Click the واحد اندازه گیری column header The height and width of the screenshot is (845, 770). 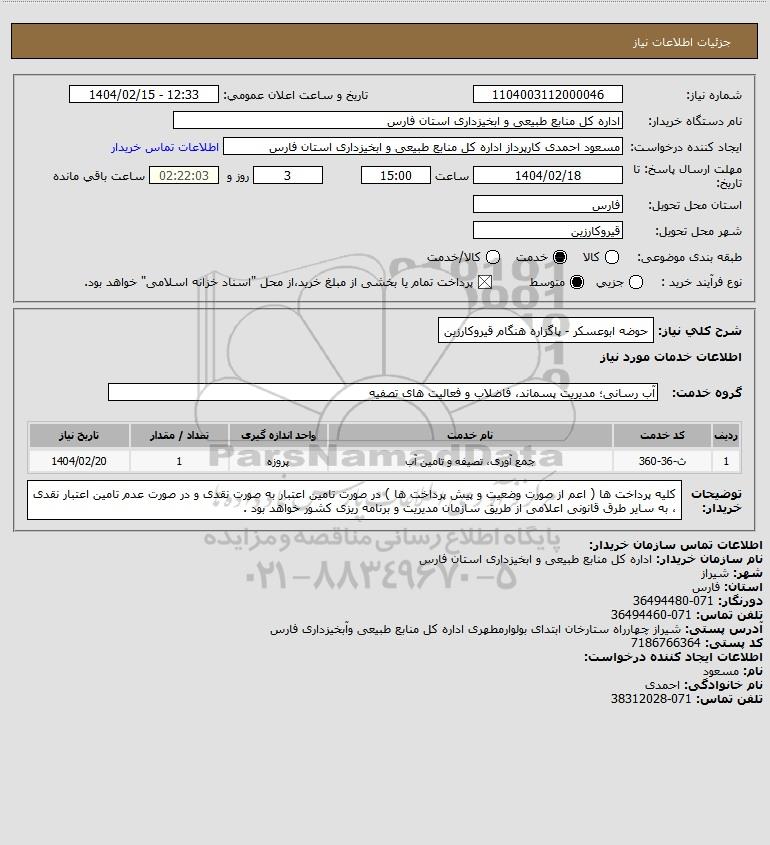[x=278, y=435]
